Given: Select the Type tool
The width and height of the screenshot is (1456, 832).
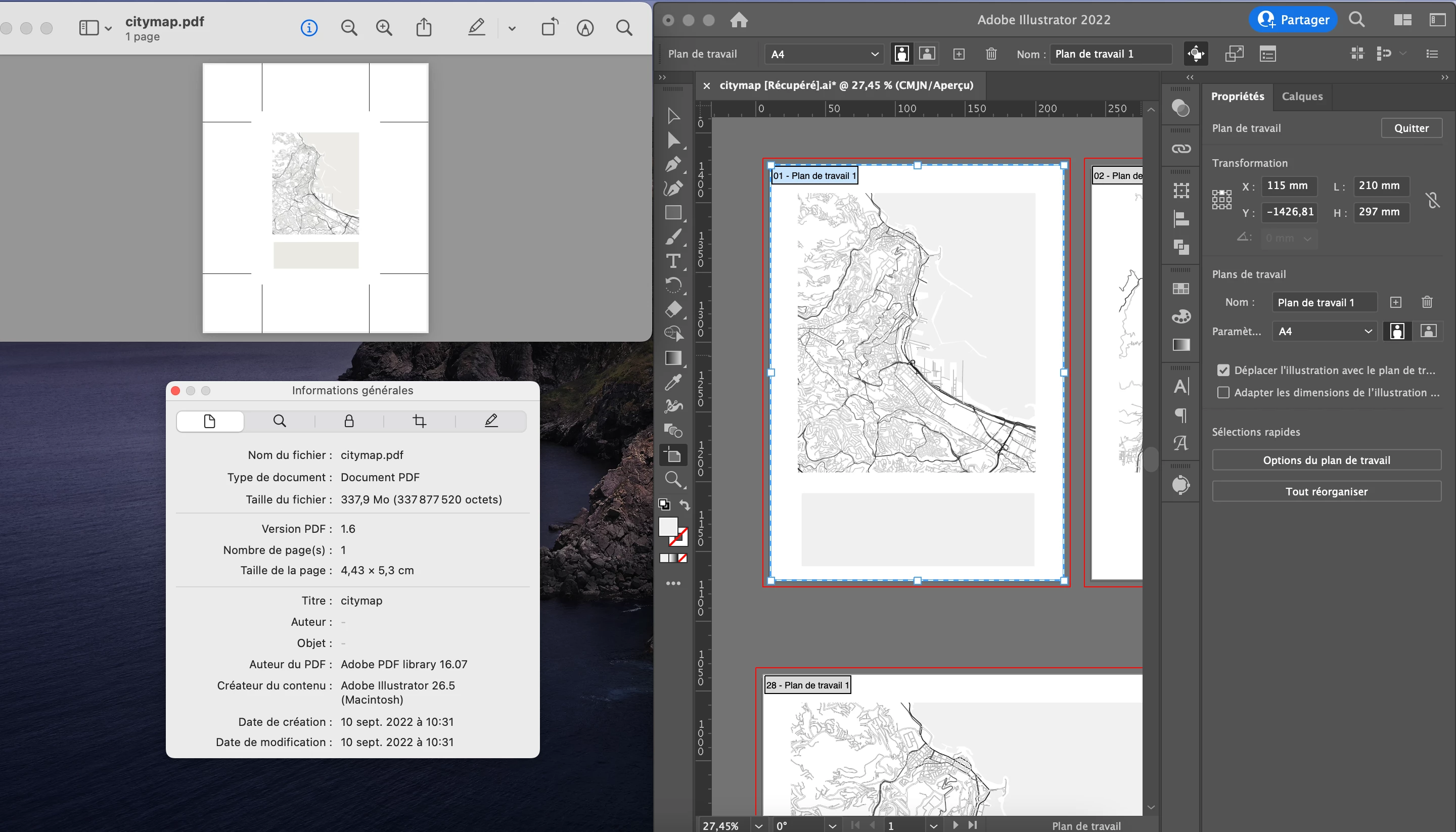Looking at the screenshot, I should 673,261.
